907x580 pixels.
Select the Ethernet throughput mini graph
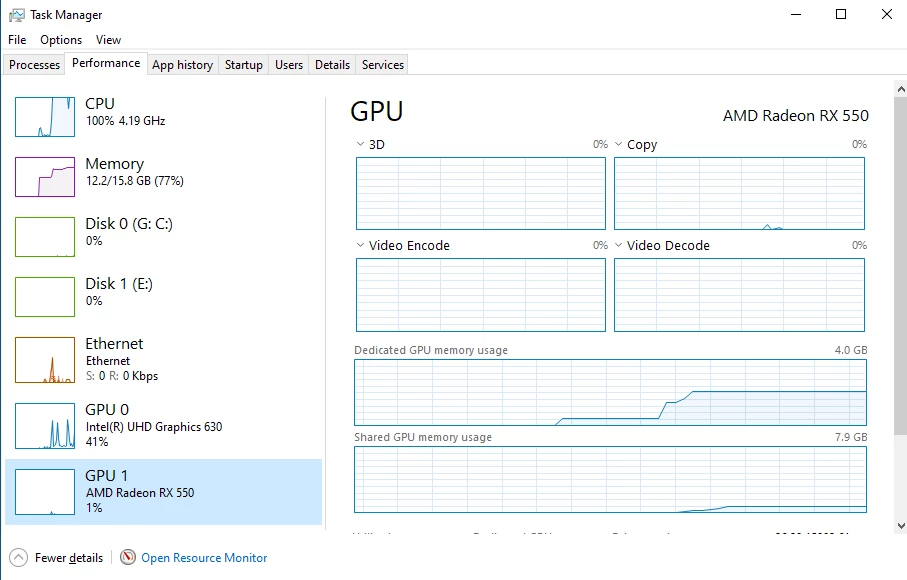click(45, 360)
